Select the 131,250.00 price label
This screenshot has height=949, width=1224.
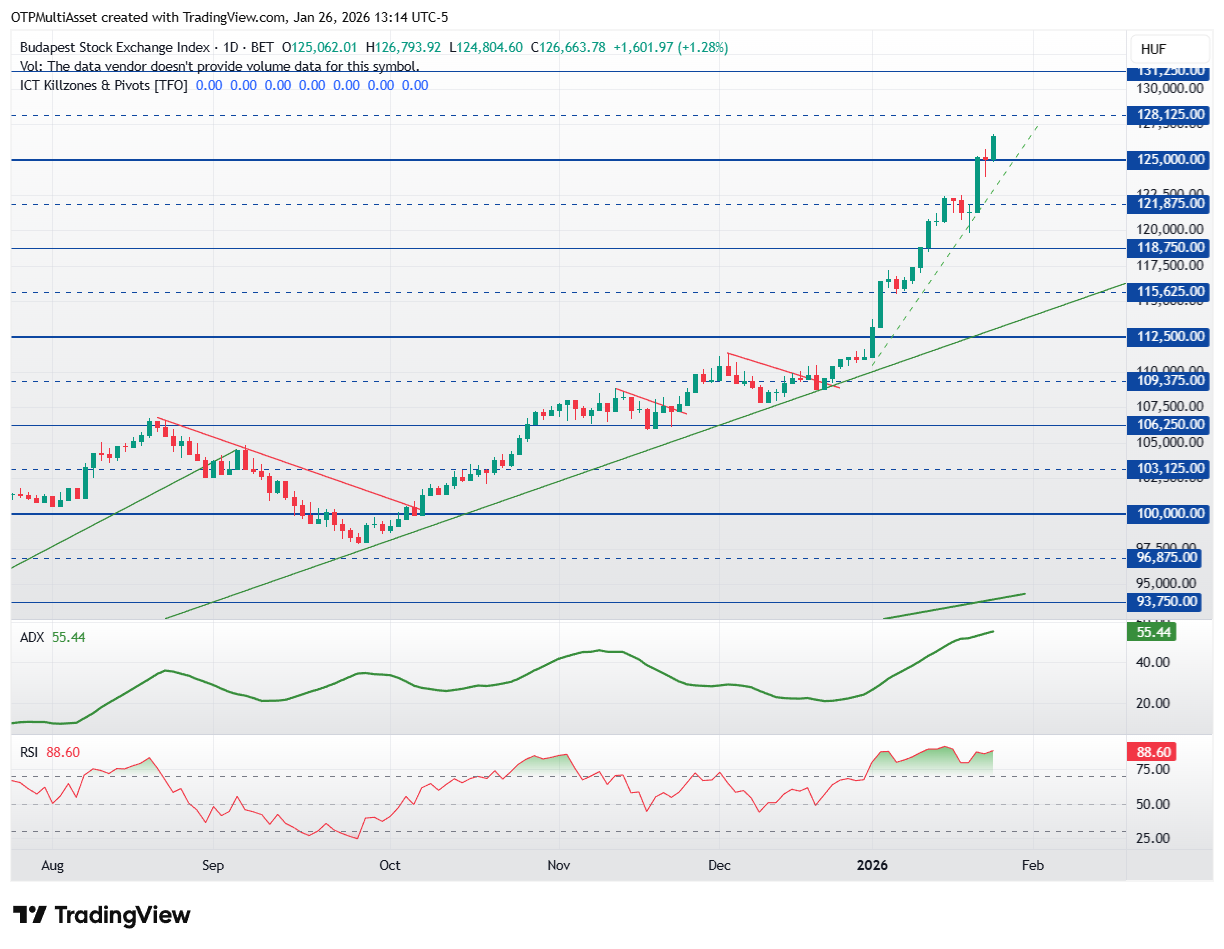(1167, 72)
